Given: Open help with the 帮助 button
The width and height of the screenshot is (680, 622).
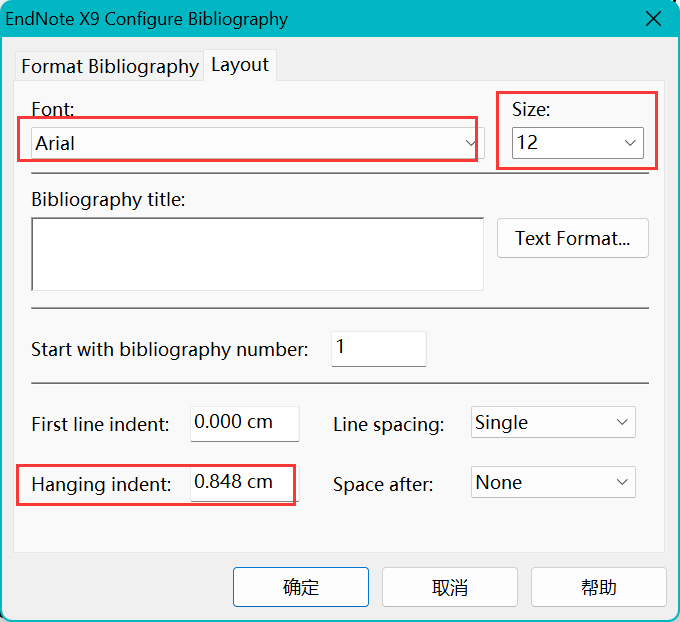Looking at the screenshot, I should pos(598,587).
